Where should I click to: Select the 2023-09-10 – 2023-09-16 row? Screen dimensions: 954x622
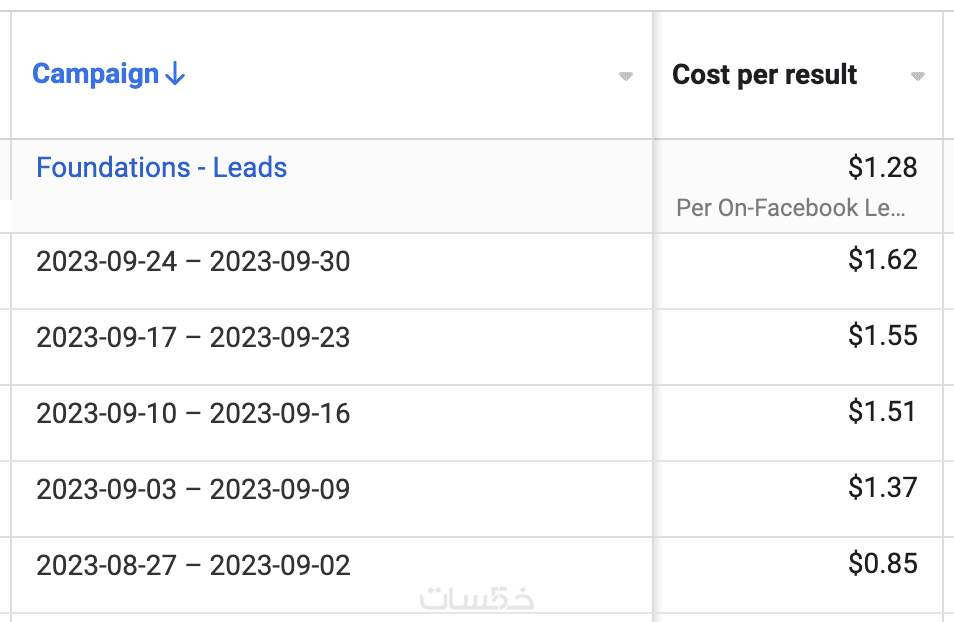pyautogui.click(x=193, y=414)
